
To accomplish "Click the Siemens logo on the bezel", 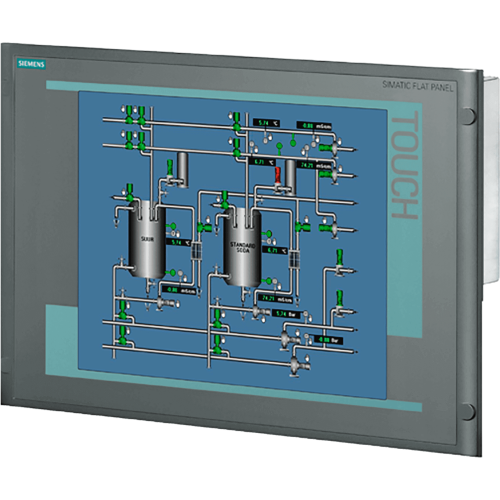I will pyautogui.click(x=31, y=64).
